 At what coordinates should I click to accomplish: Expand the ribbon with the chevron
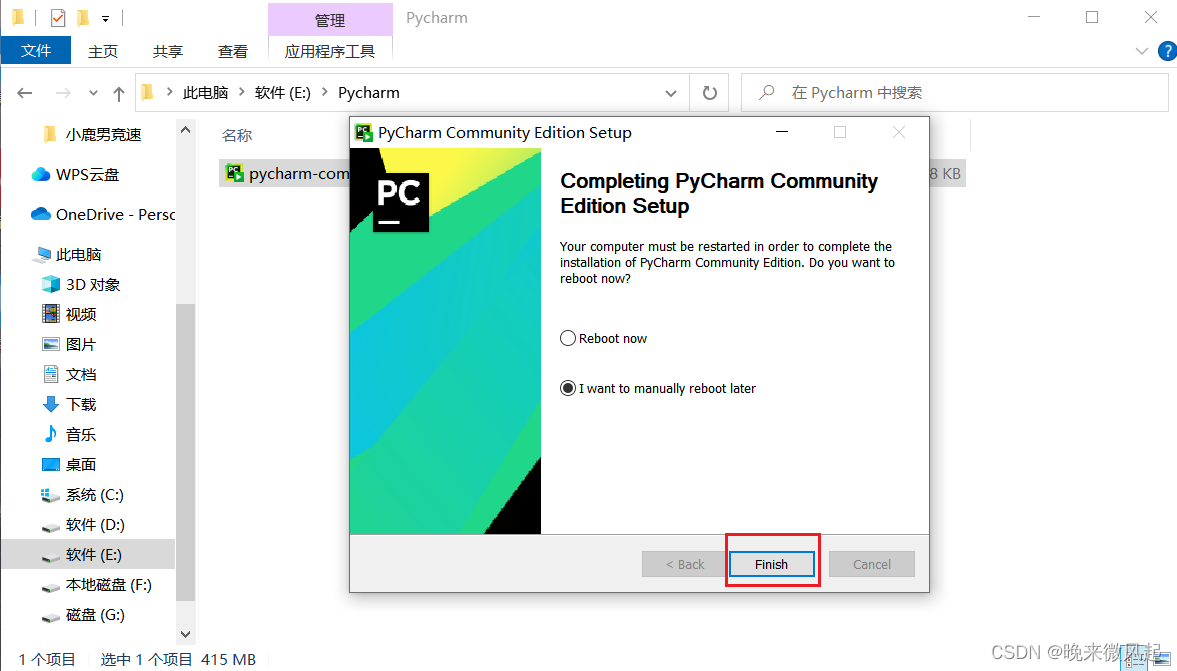1142,51
